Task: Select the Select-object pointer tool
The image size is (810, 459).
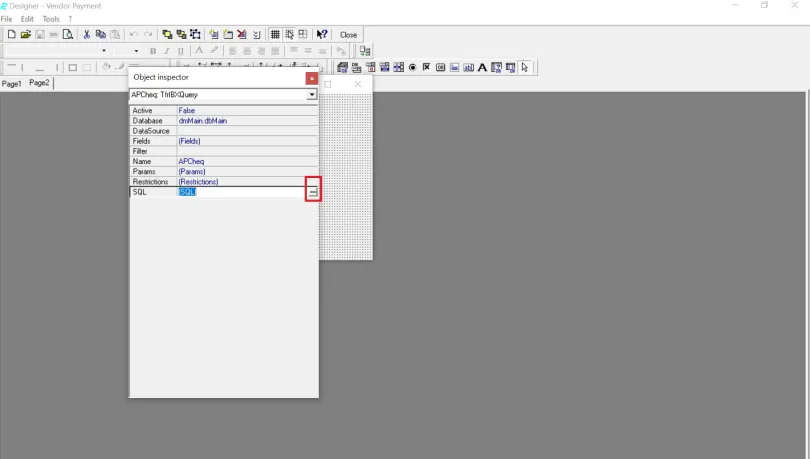Action: point(525,68)
